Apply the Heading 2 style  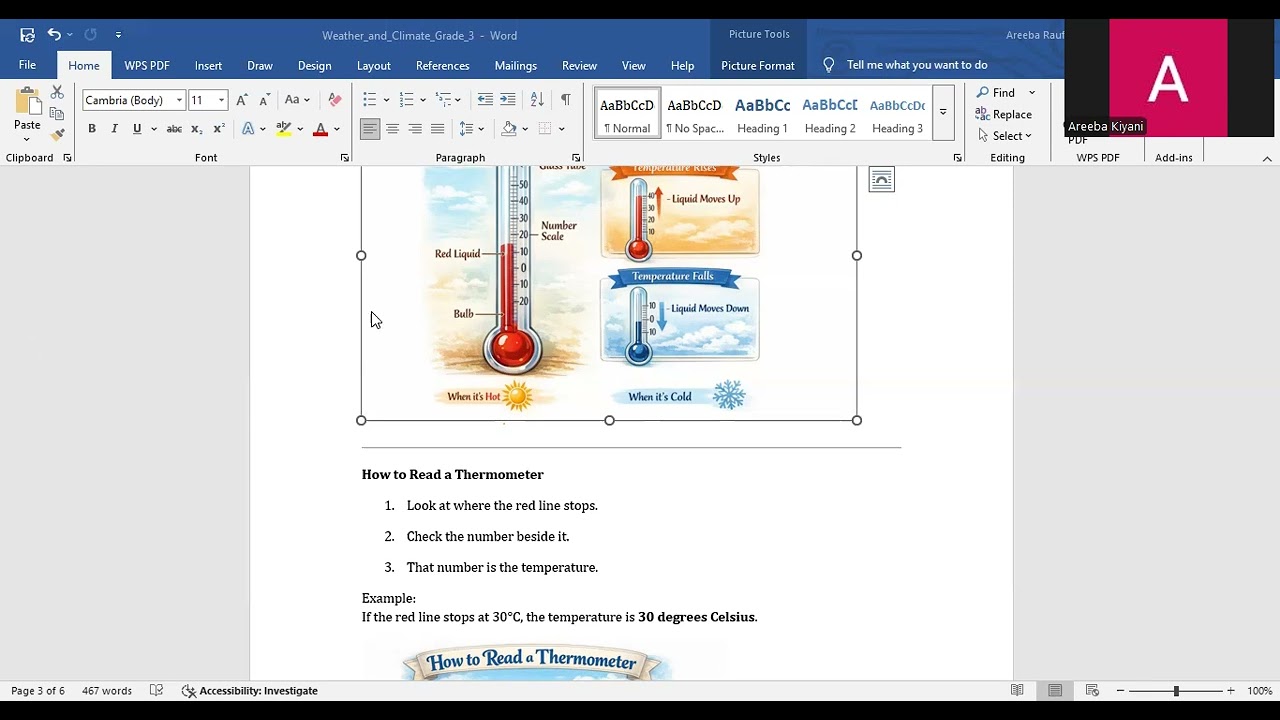pyautogui.click(x=830, y=113)
